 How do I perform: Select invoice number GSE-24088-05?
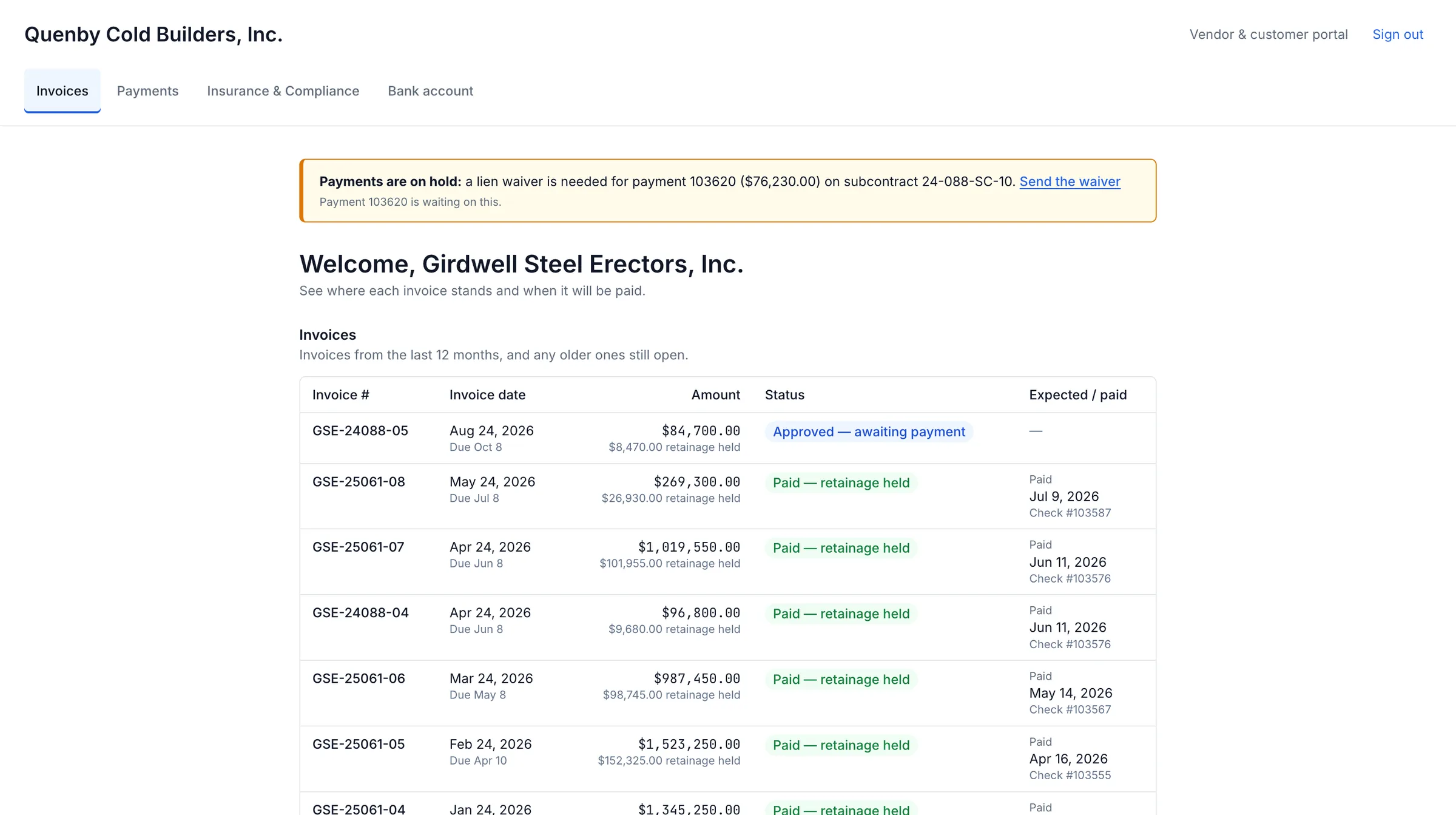(360, 431)
